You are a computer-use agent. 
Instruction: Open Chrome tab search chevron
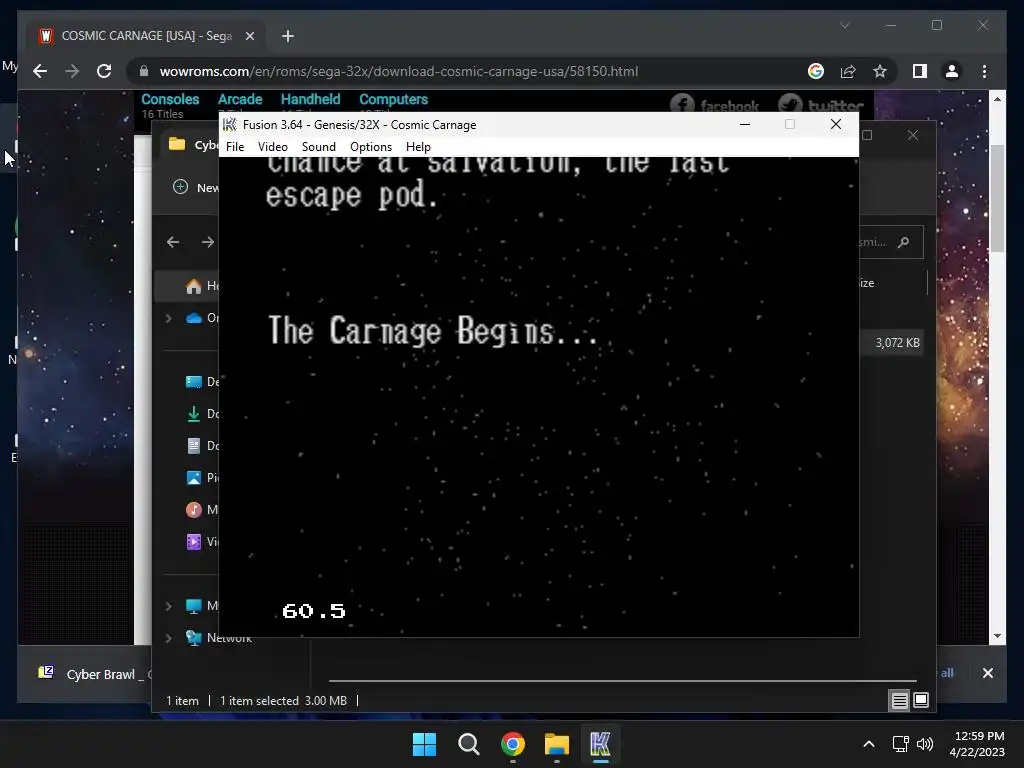[x=844, y=25]
